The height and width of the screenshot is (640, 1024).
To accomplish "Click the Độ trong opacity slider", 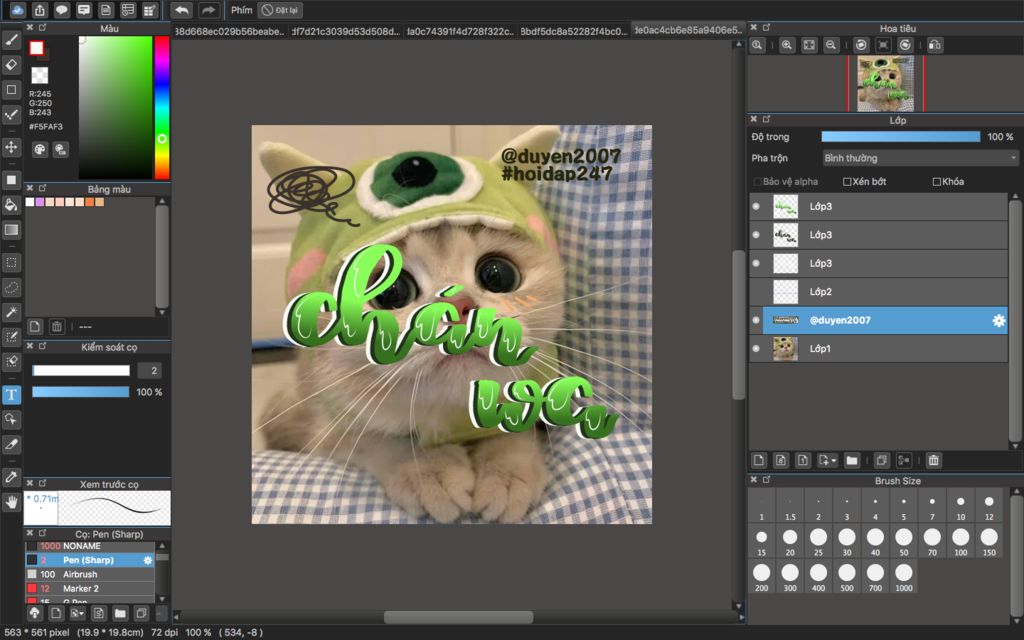I will point(901,136).
